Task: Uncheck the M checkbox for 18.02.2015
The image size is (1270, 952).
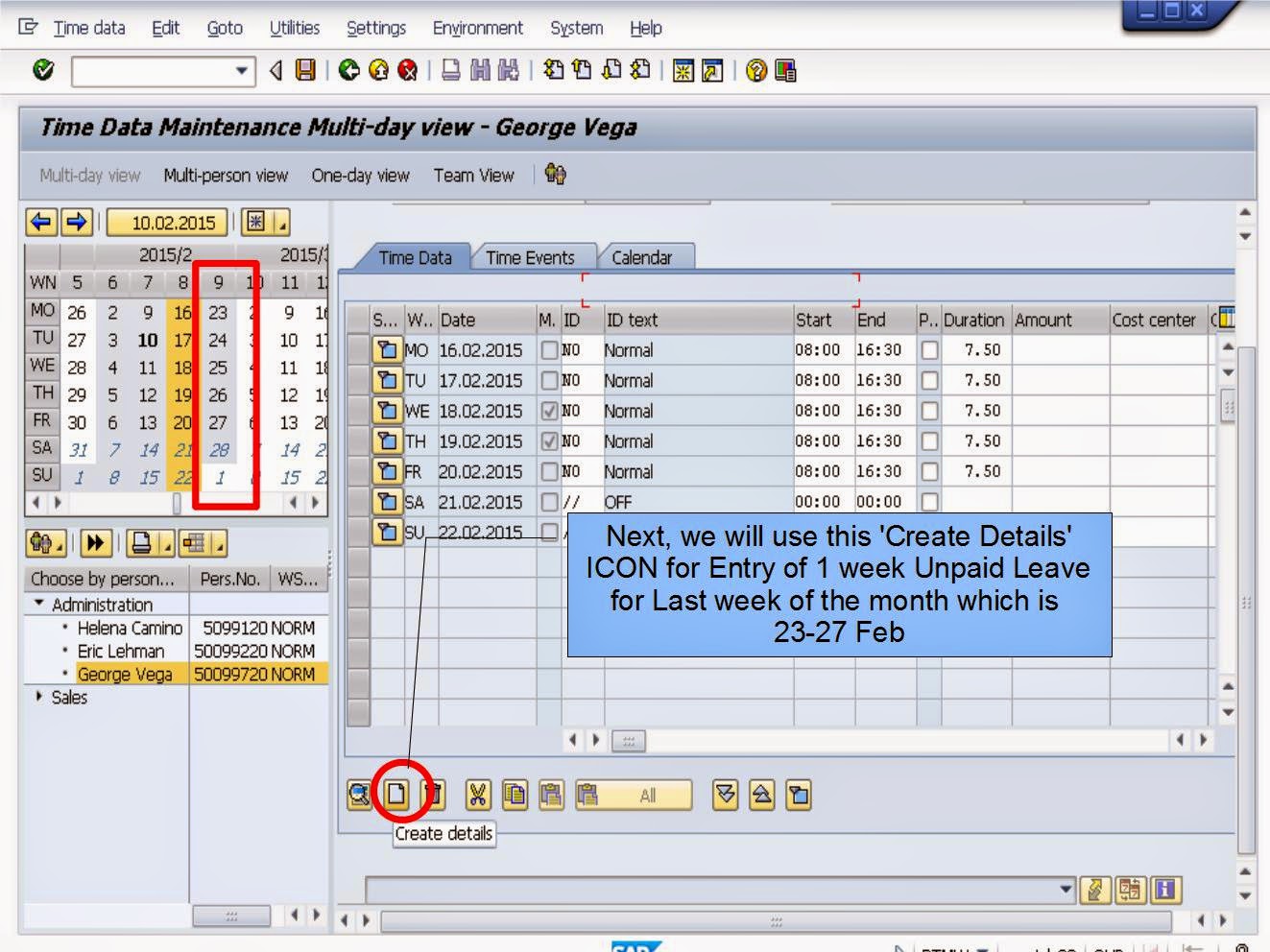Action: [x=550, y=411]
